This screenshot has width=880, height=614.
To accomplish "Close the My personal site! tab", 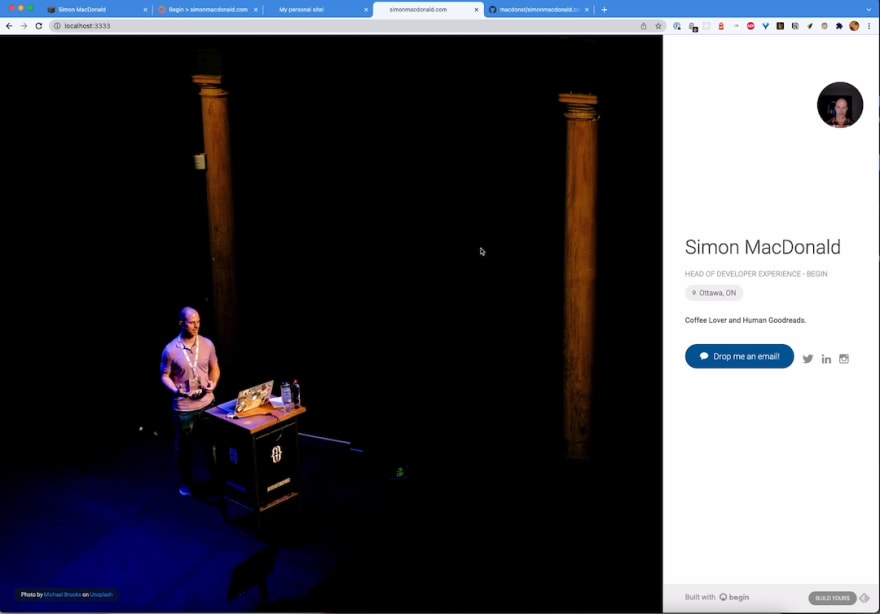I will 366,10.
